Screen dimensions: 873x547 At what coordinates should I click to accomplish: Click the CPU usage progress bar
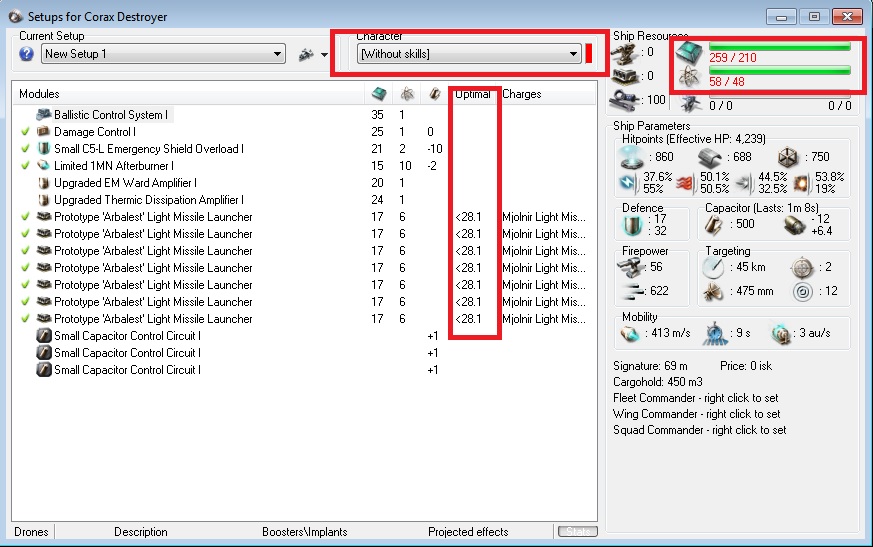(779, 47)
